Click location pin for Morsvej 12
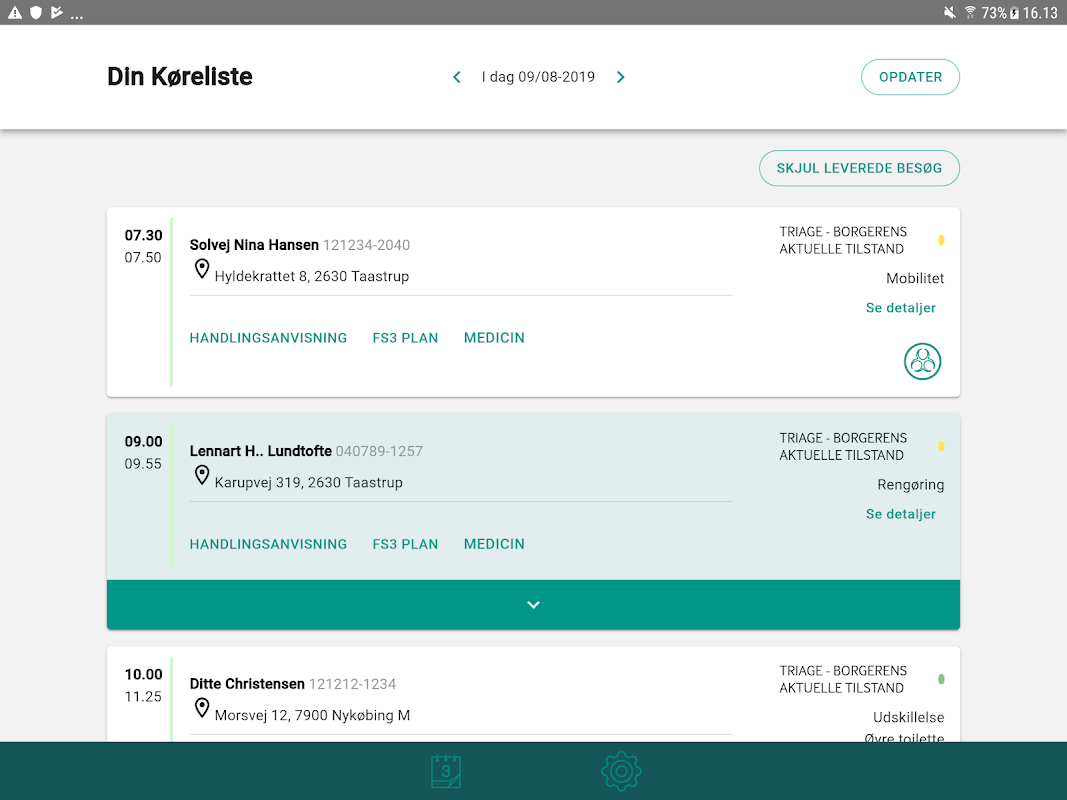Image resolution: width=1067 pixels, height=800 pixels. [x=201, y=708]
